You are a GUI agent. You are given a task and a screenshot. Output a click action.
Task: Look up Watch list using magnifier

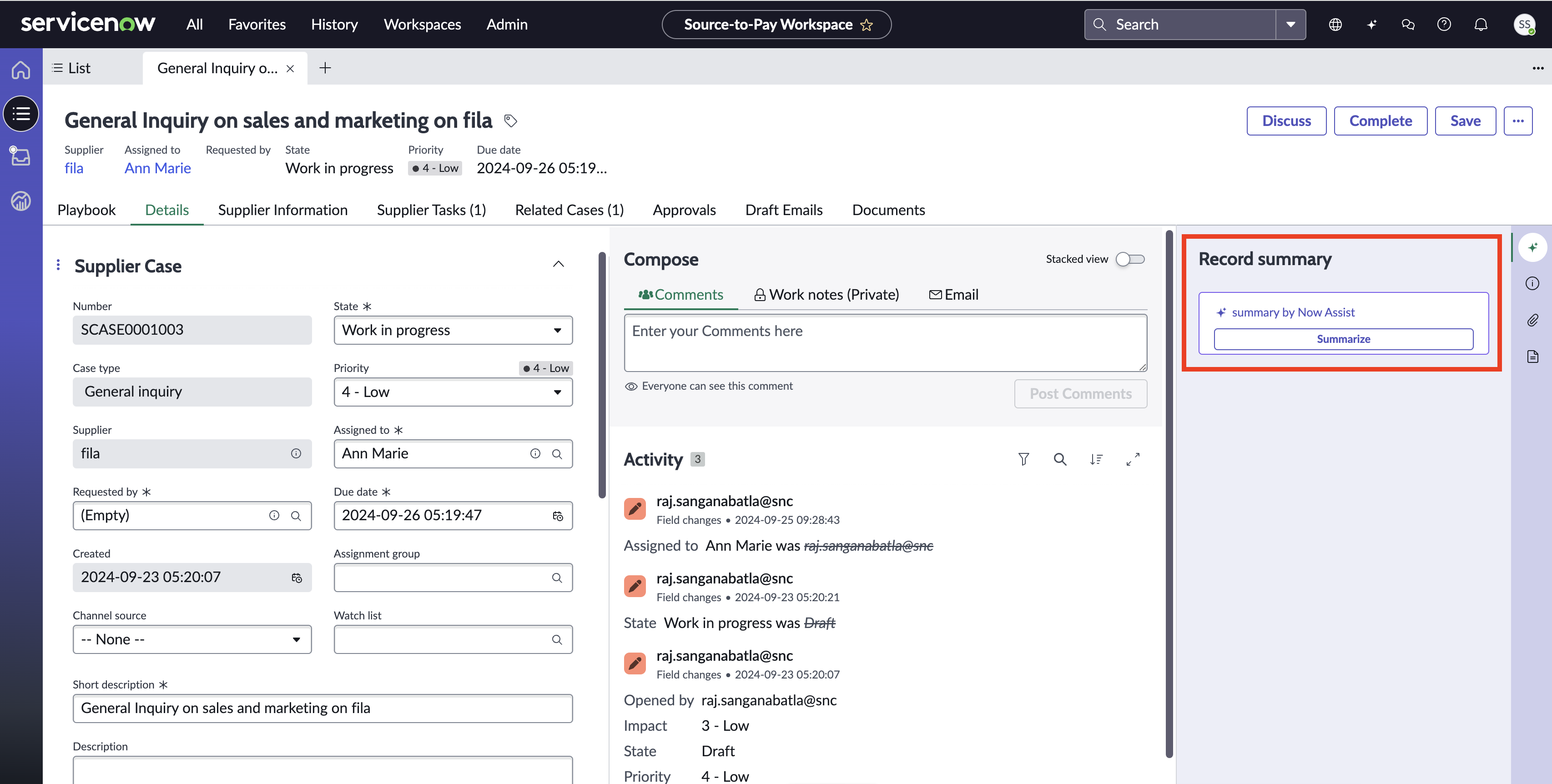point(557,639)
